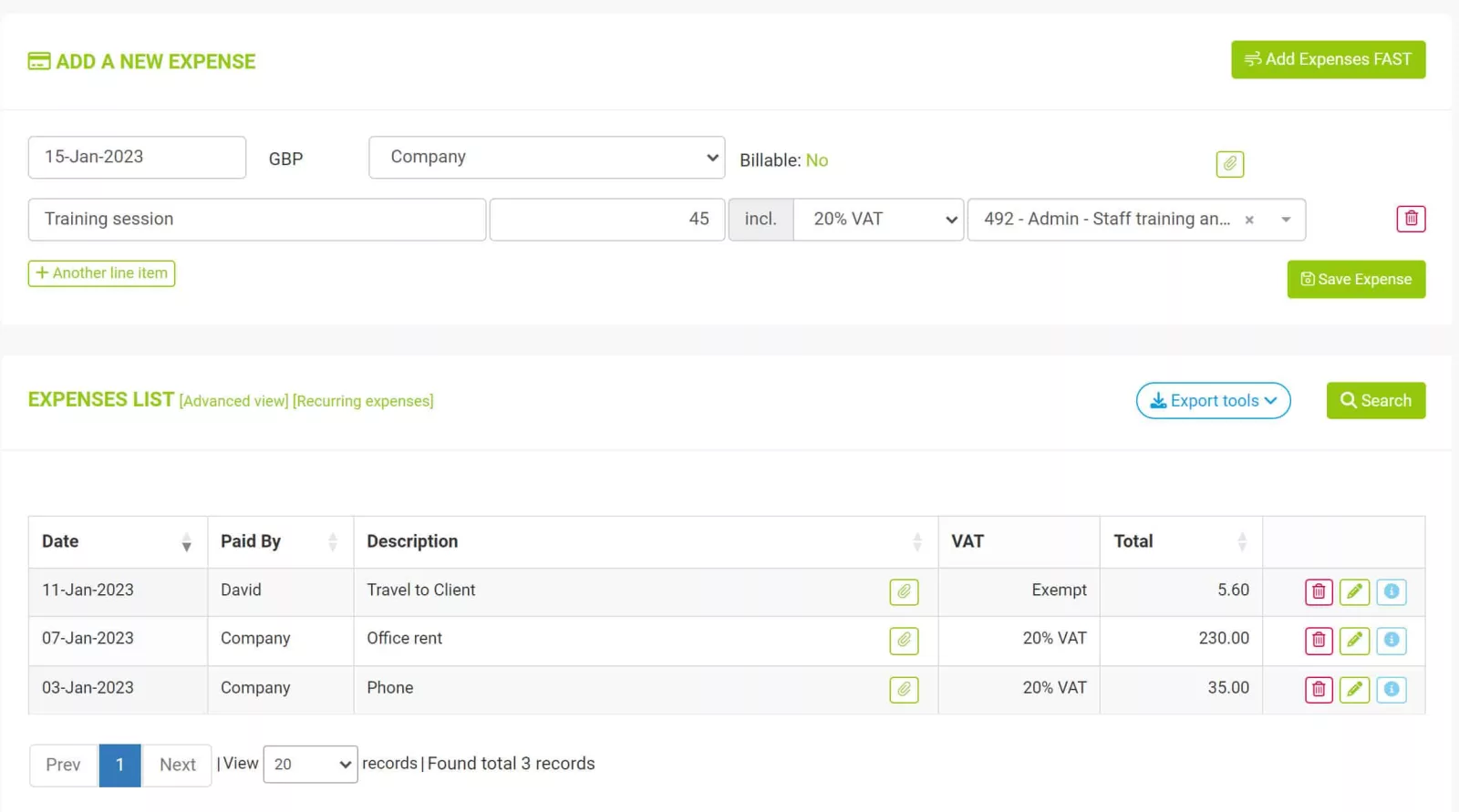
Task: Click the VAT column header
Action: click(x=1019, y=541)
